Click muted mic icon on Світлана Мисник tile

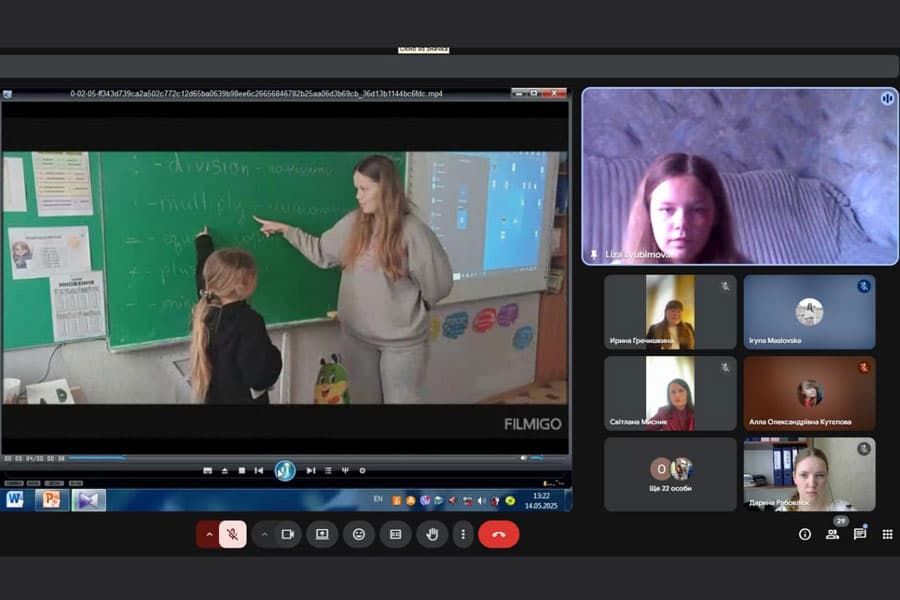(725, 367)
